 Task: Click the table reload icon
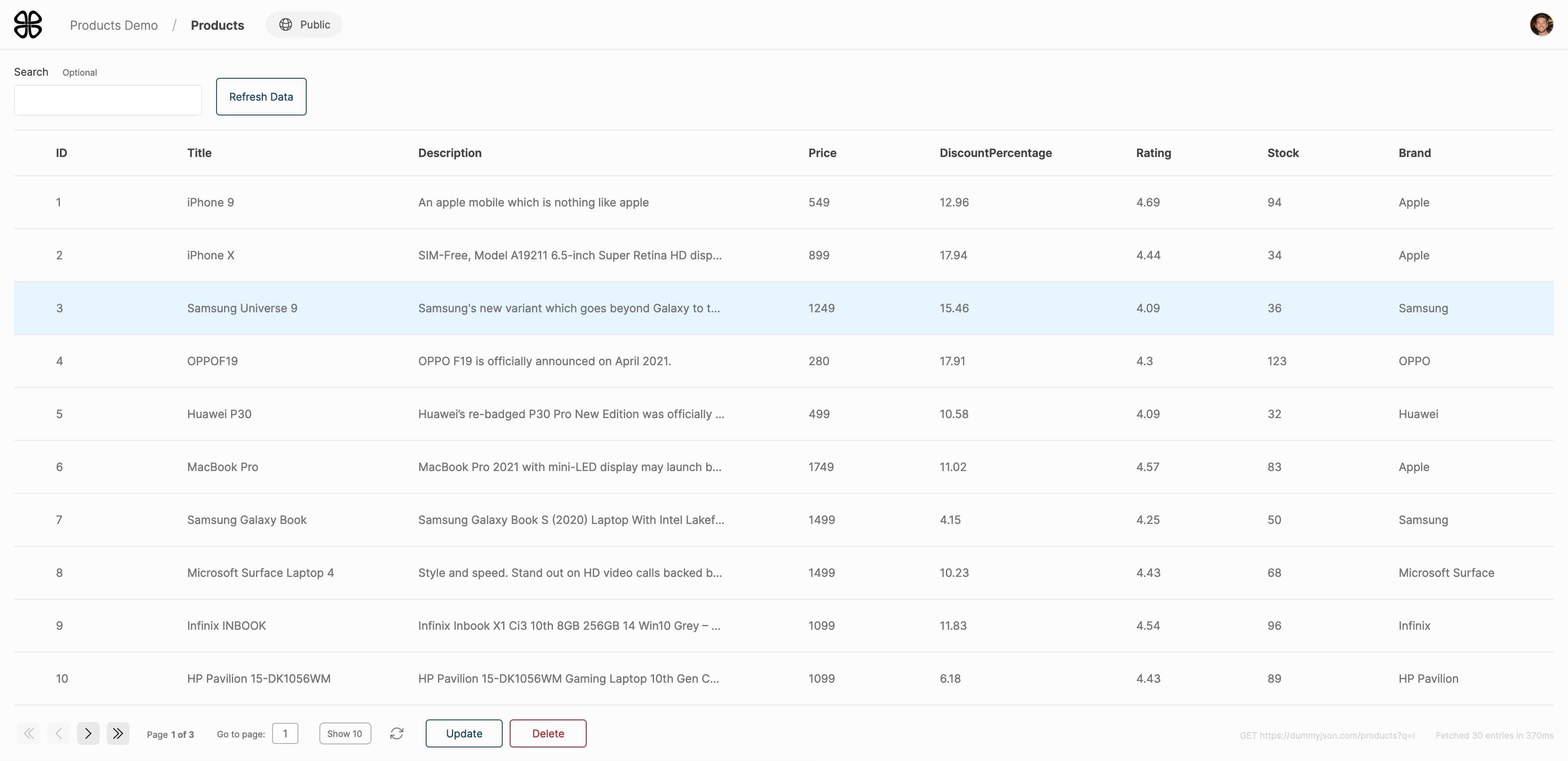pos(397,733)
